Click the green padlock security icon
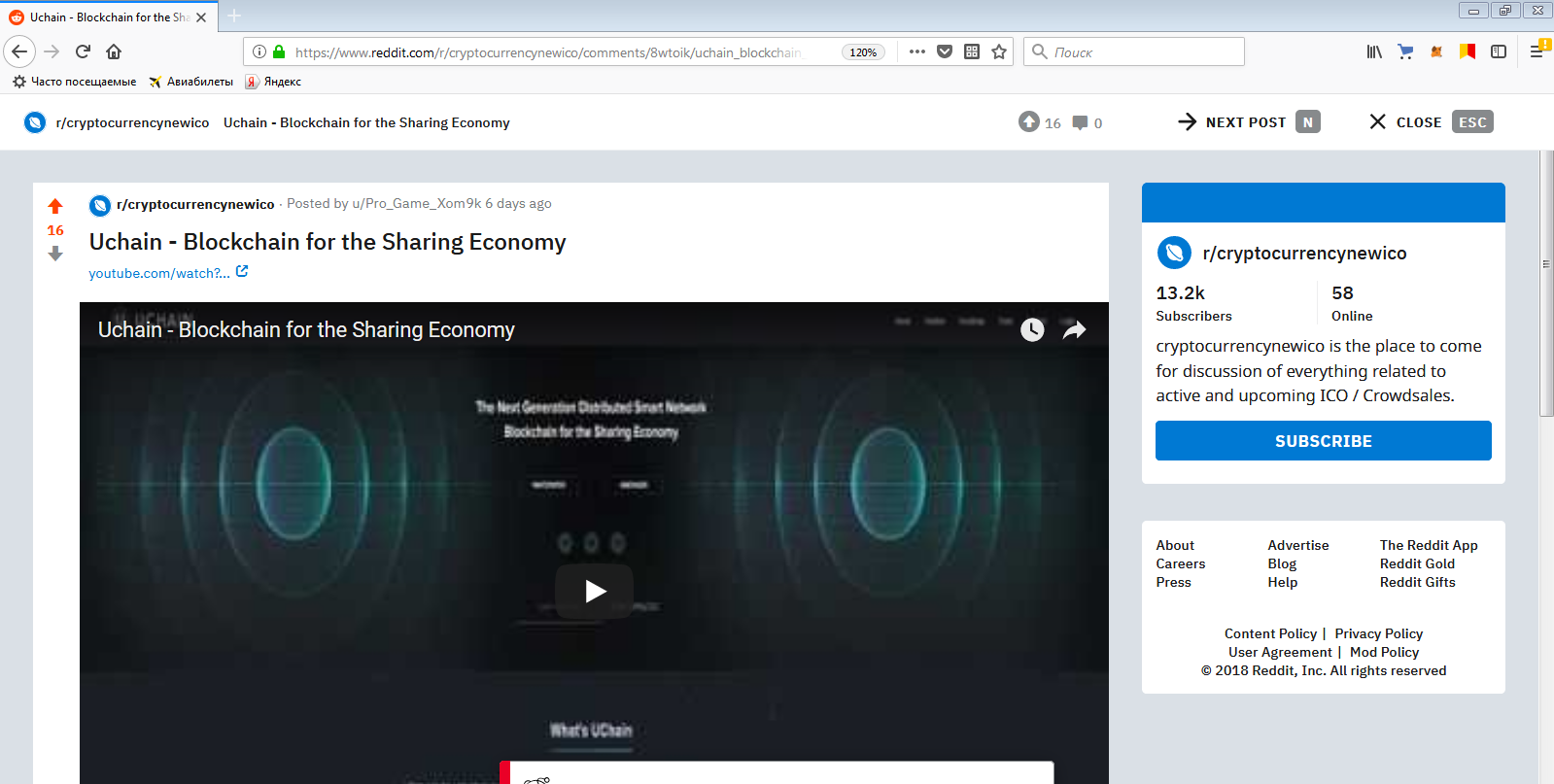1554x784 pixels. (x=279, y=51)
